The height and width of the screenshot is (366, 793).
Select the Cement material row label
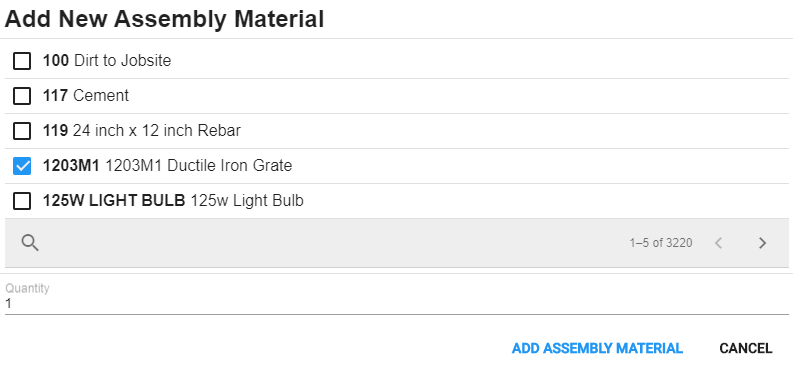[x=85, y=96]
